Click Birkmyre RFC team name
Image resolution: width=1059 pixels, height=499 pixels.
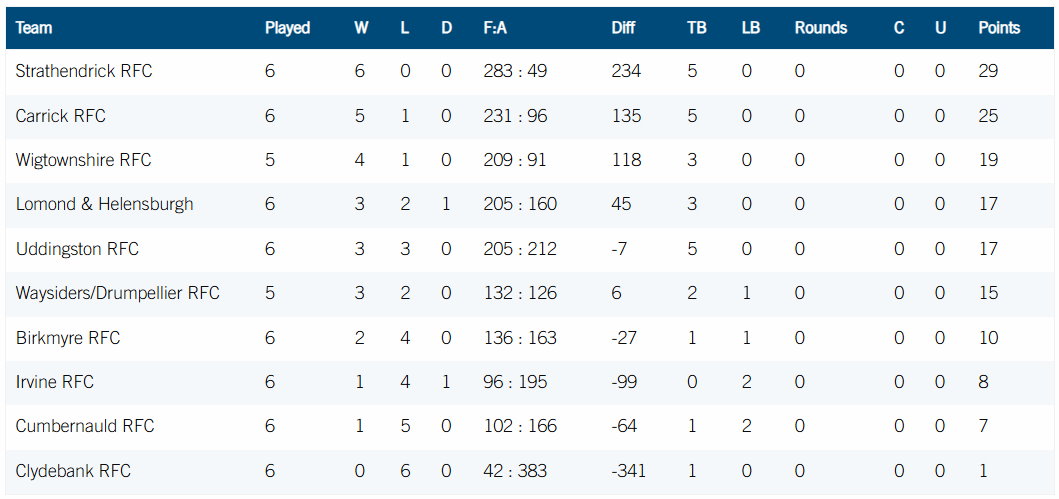tap(67, 338)
